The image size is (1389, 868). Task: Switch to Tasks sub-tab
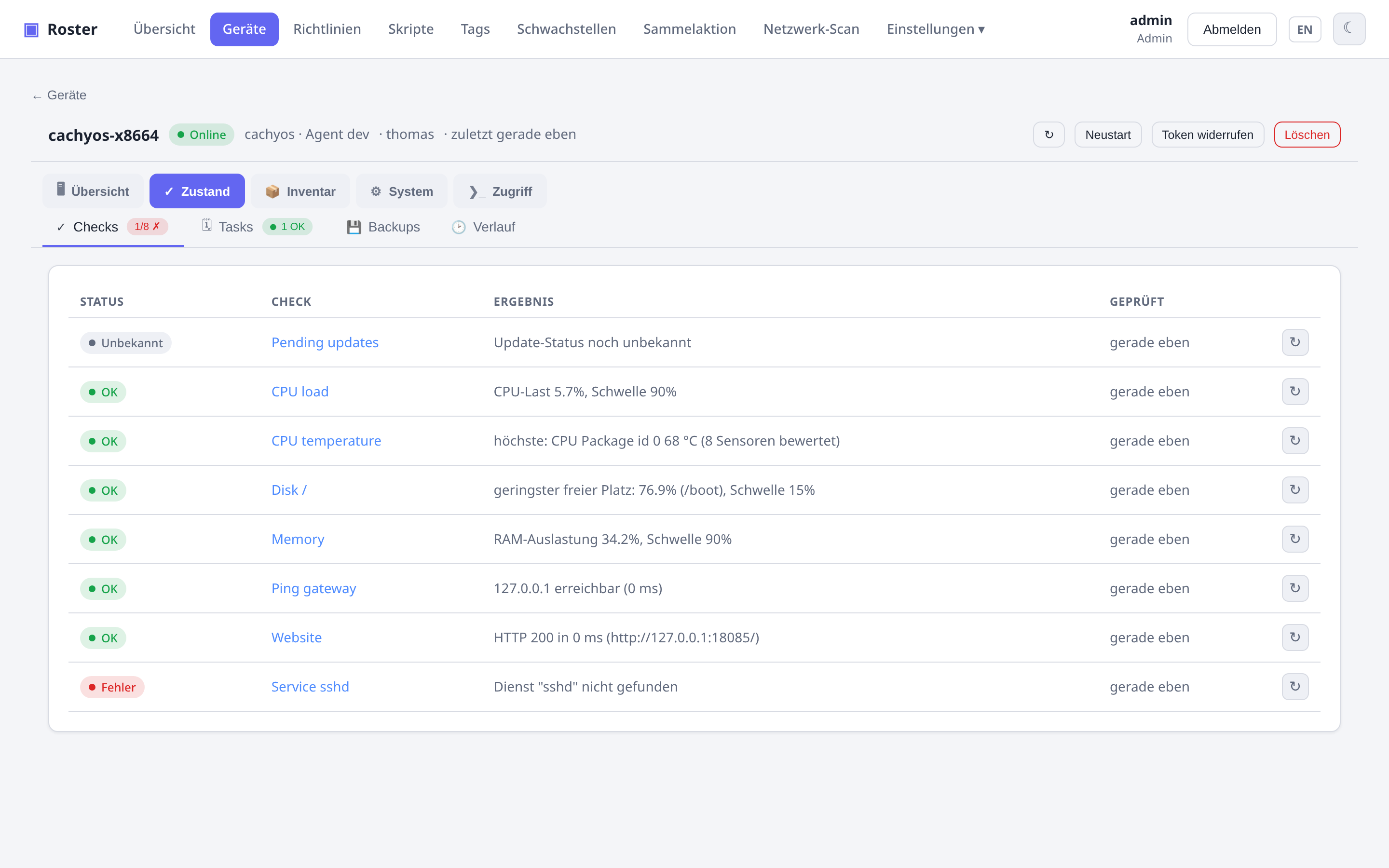coord(257,227)
